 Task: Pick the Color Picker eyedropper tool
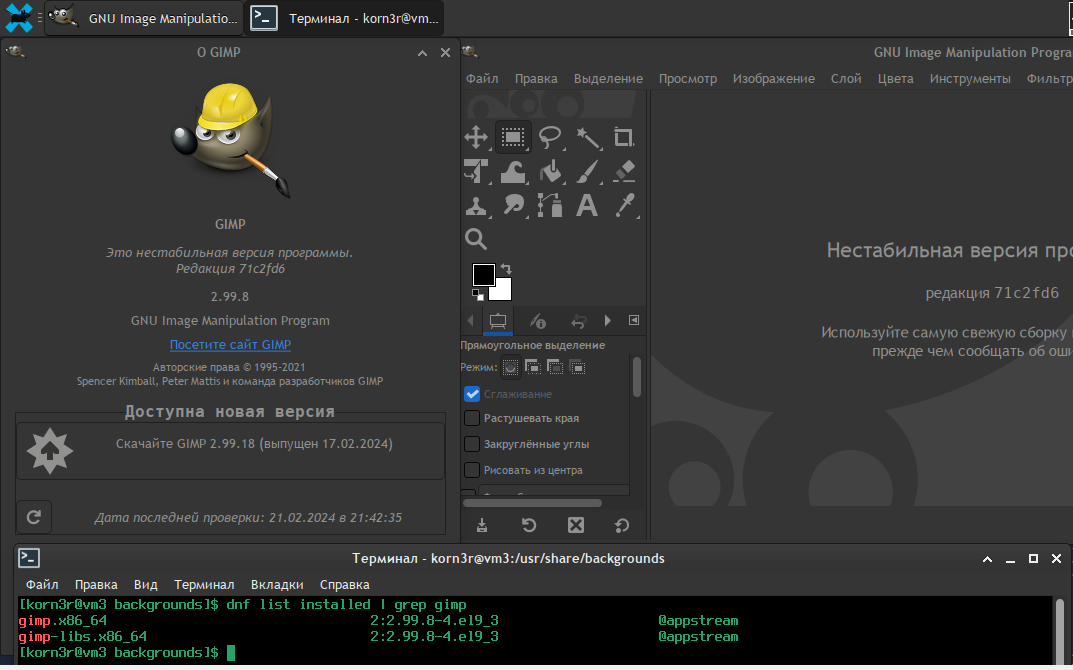pyautogui.click(x=624, y=205)
